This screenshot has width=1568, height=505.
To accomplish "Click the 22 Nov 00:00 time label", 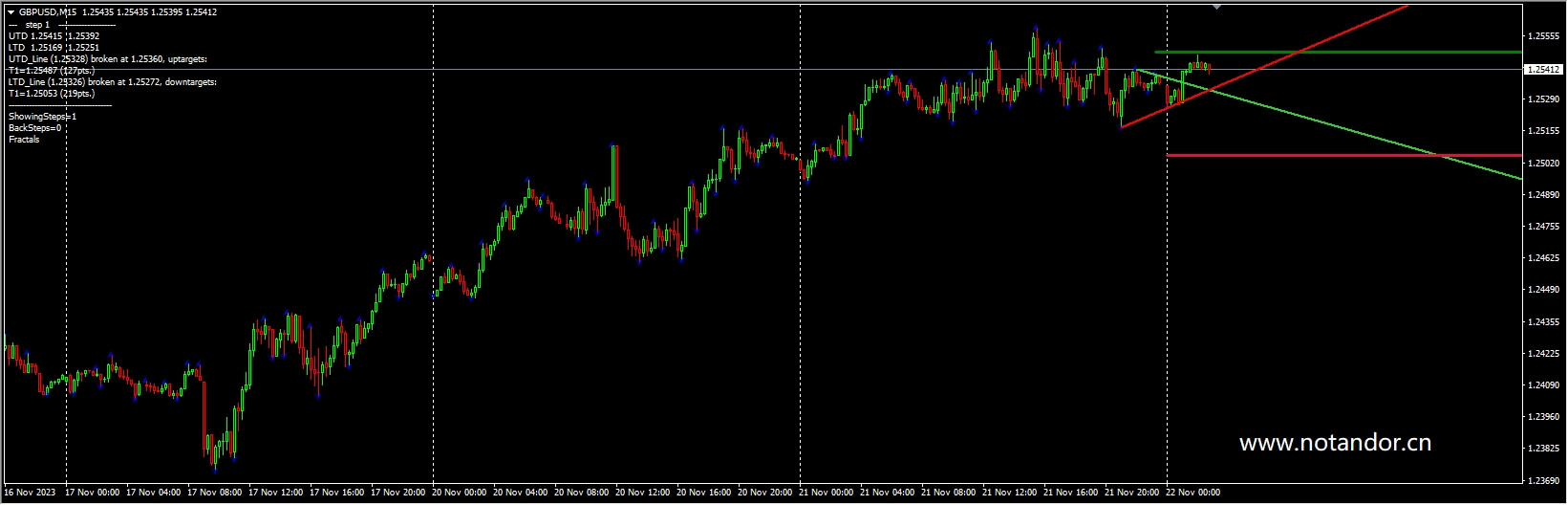I will 1193,493.
